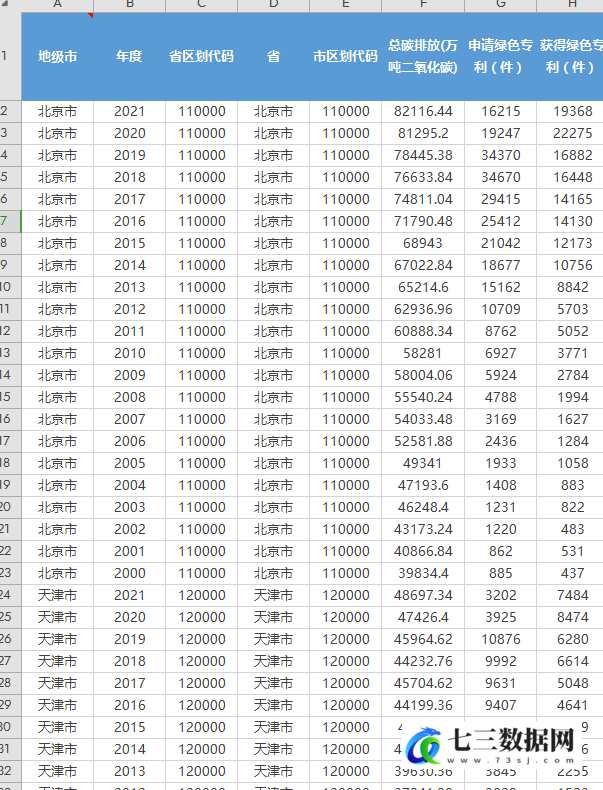Screen dimensions: 603x790
Task: Click emission cell 68943
Action: [423, 243]
